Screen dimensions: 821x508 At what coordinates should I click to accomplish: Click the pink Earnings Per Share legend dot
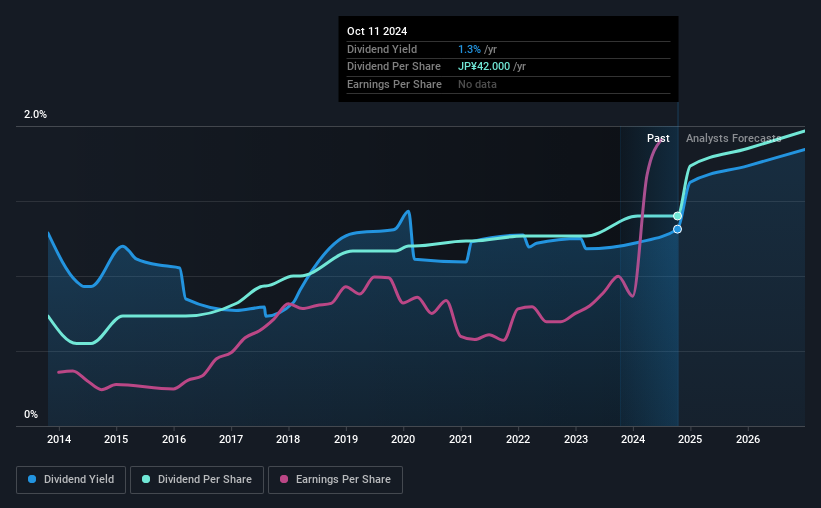click(x=284, y=480)
